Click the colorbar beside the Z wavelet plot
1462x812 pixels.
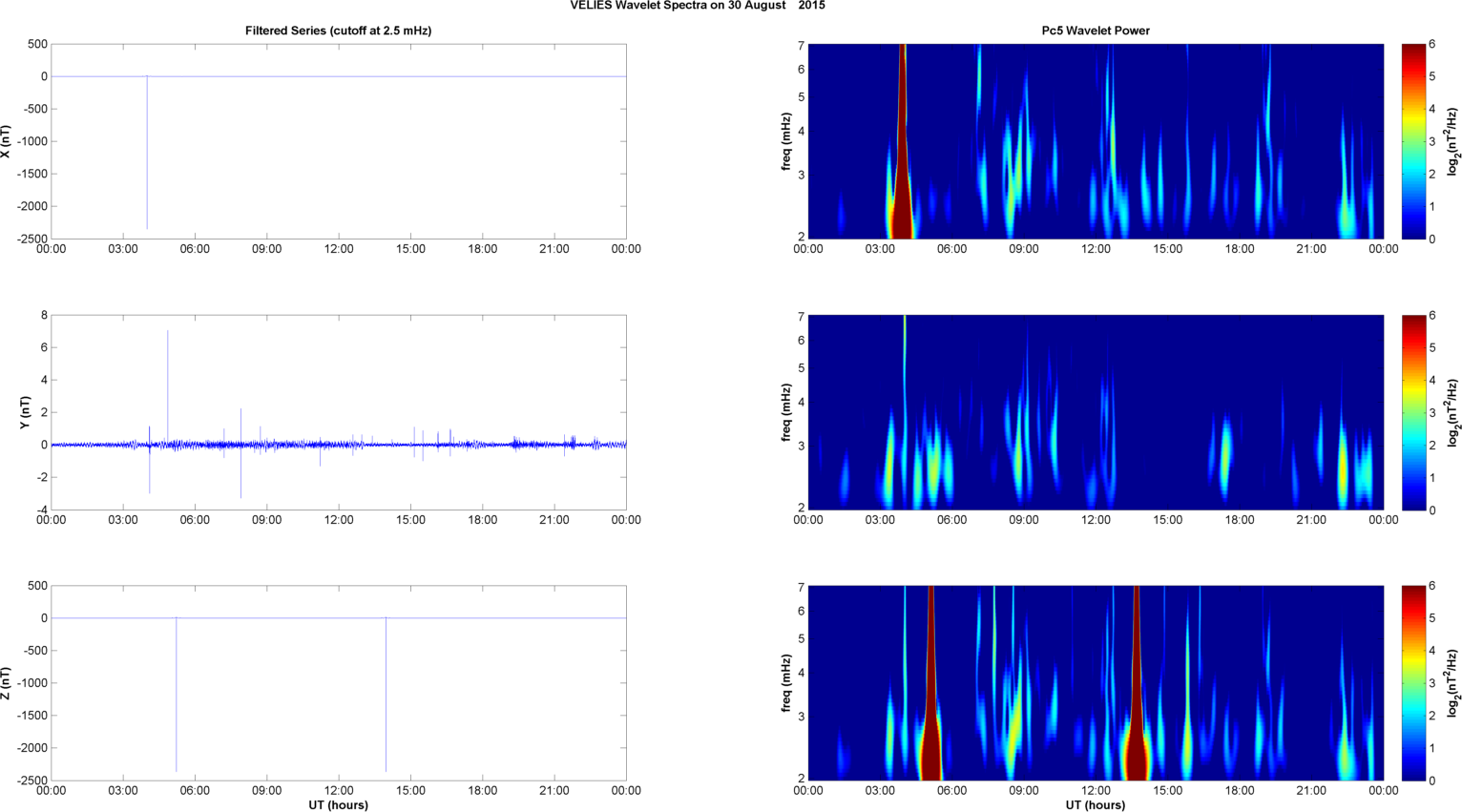click(x=1413, y=683)
